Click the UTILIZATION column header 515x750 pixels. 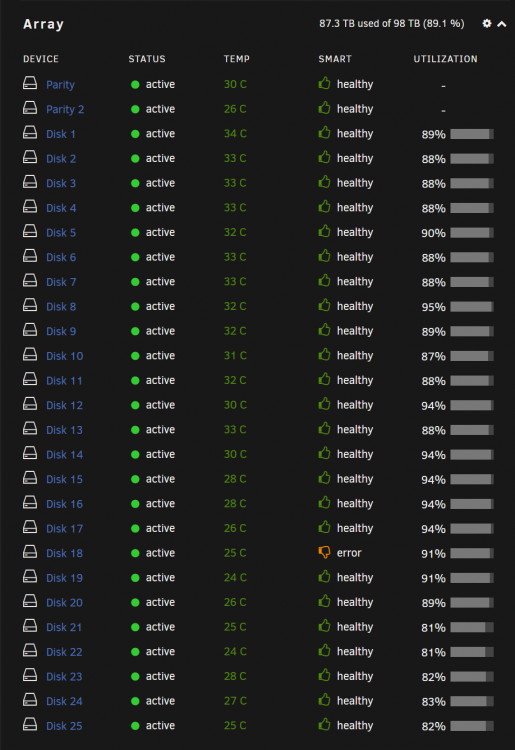[x=445, y=59]
